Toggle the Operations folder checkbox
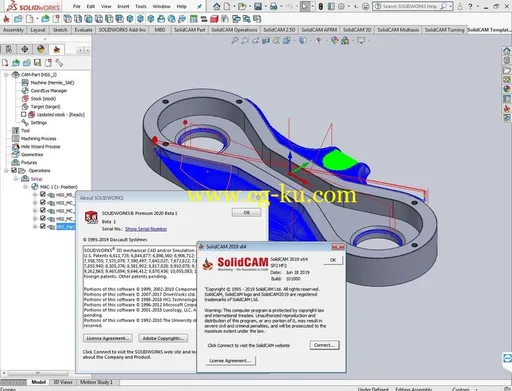The height and width of the screenshot is (391, 512). [x=14, y=170]
